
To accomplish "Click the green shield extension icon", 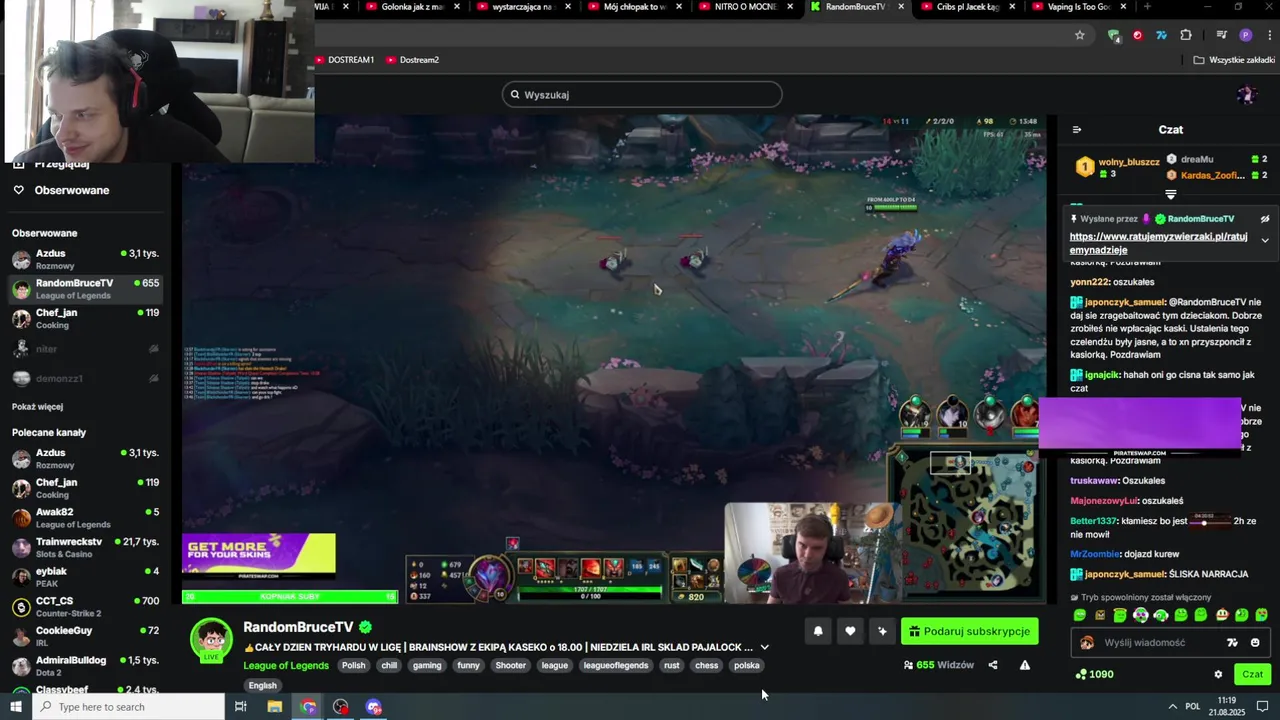I will [x=1114, y=35].
